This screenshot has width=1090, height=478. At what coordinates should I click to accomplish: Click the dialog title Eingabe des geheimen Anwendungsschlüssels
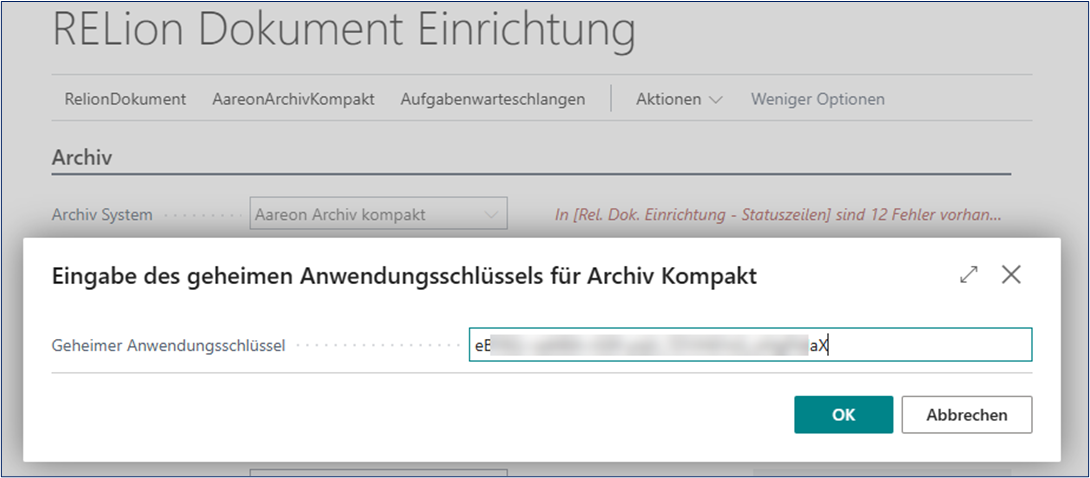(404, 277)
